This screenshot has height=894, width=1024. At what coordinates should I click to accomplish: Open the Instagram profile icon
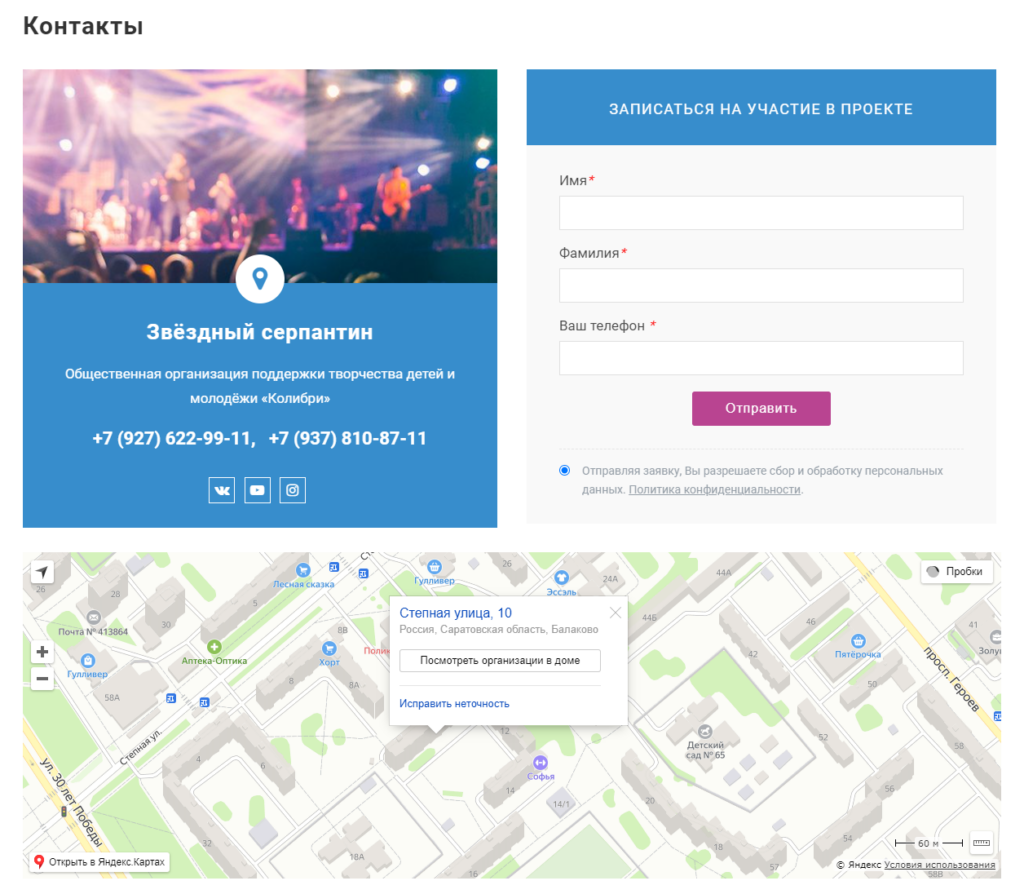point(292,490)
